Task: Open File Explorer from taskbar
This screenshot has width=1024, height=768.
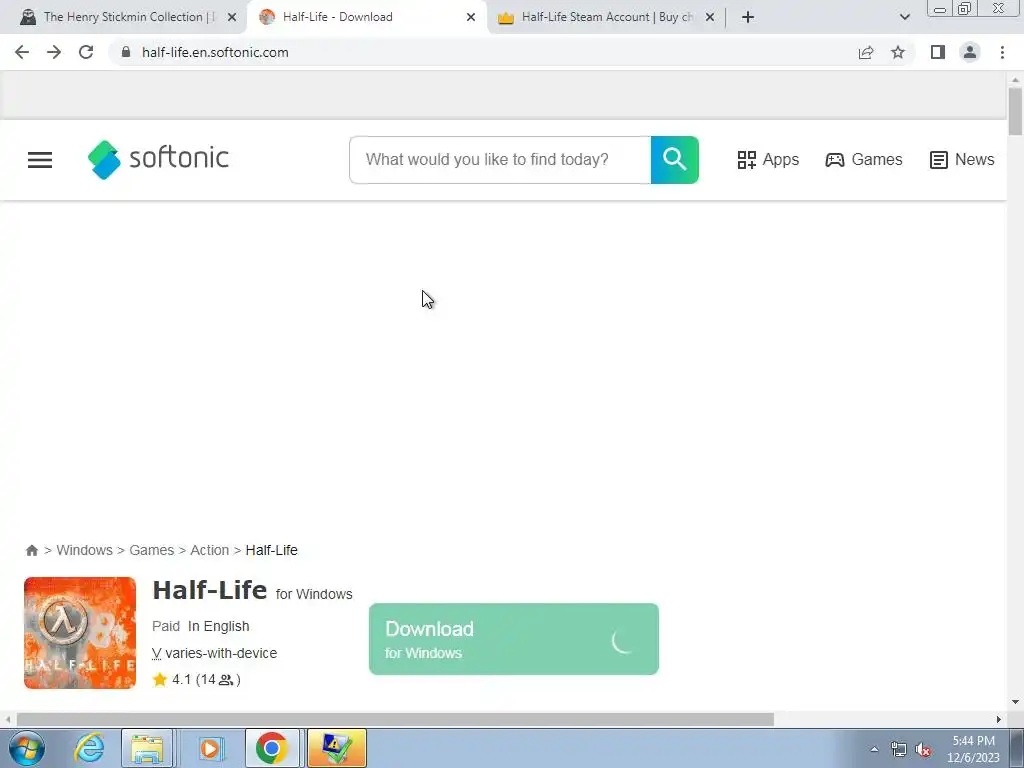Action: click(x=148, y=748)
